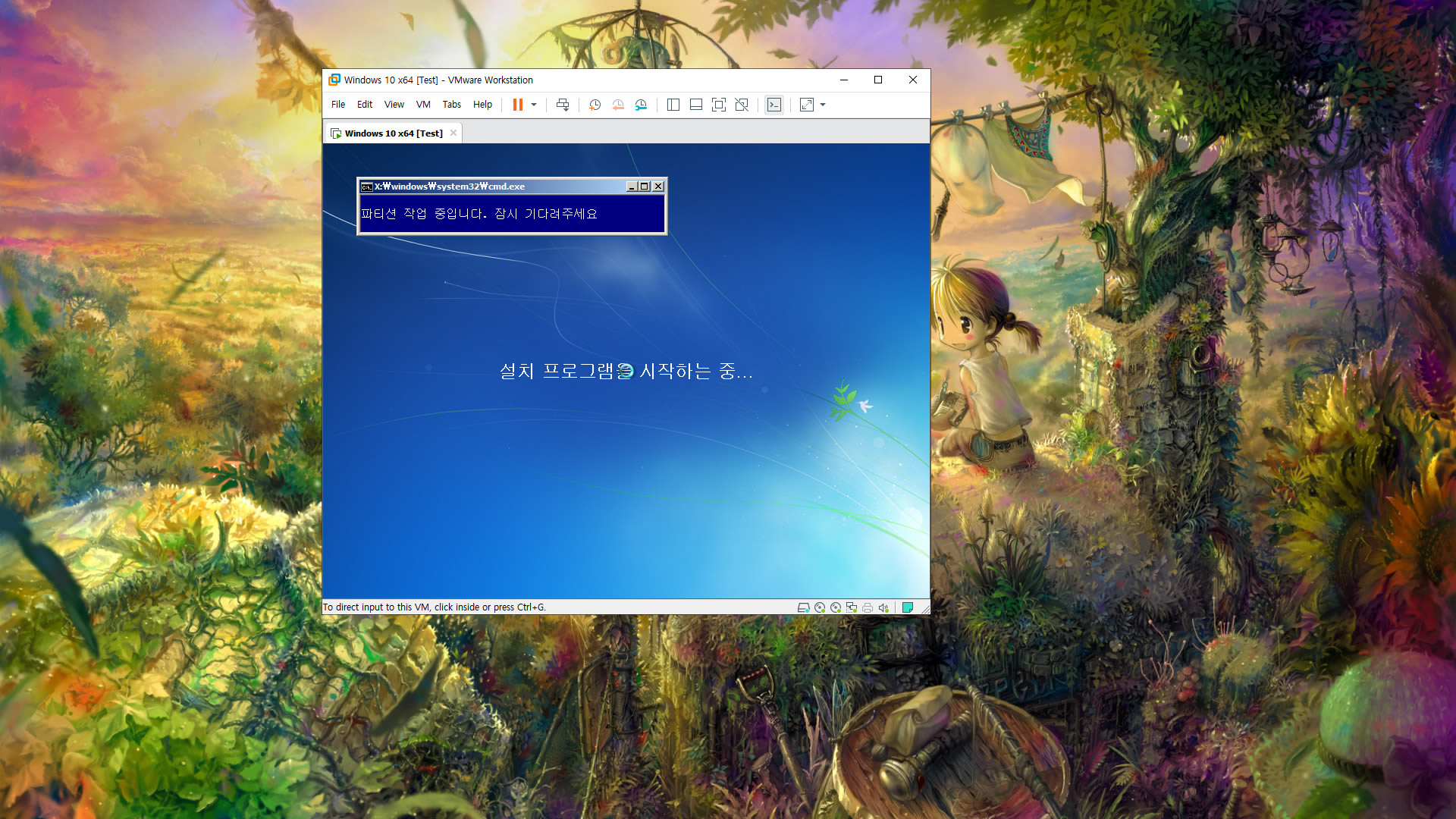Toggle the library sidebar panel icon
Screen dimensions: 1456x819
pyautogui.click(x=673, y=105)
